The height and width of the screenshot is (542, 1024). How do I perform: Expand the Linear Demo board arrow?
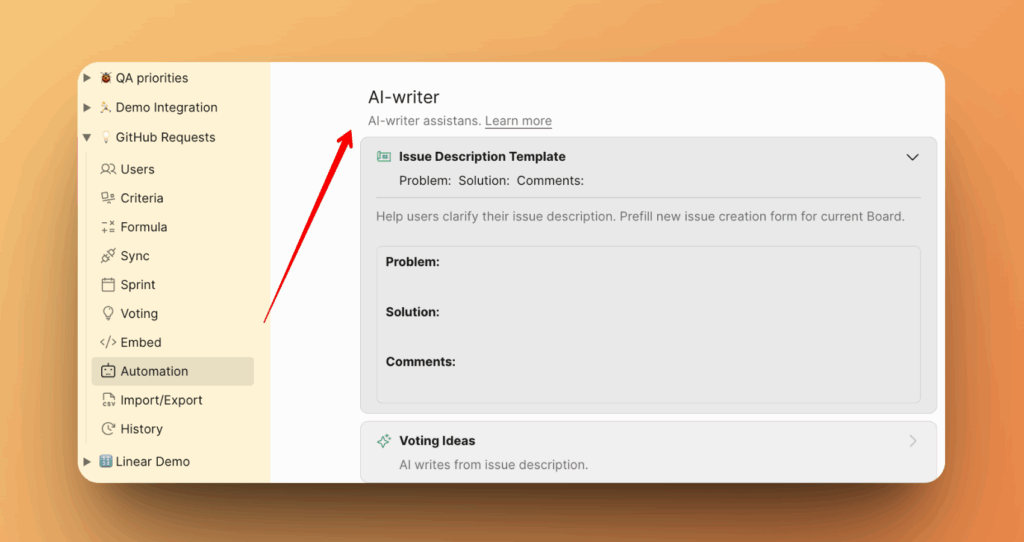point(88,462)
